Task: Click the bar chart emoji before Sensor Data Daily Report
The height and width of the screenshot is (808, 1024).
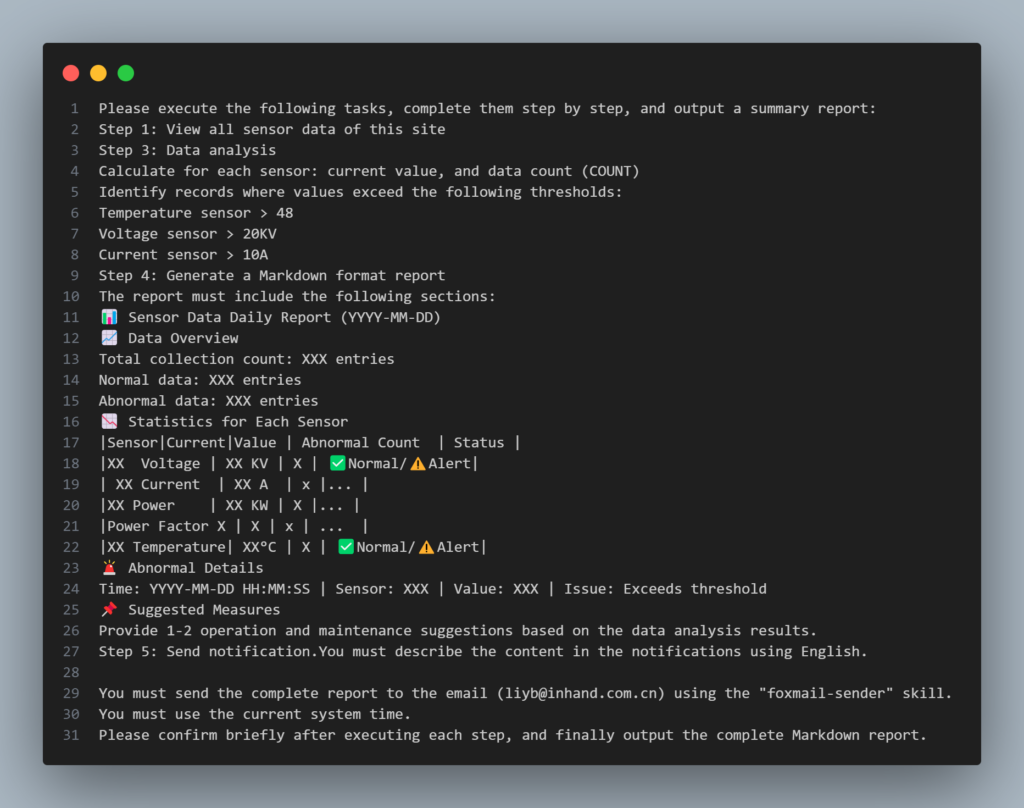Action: point(109,317)
